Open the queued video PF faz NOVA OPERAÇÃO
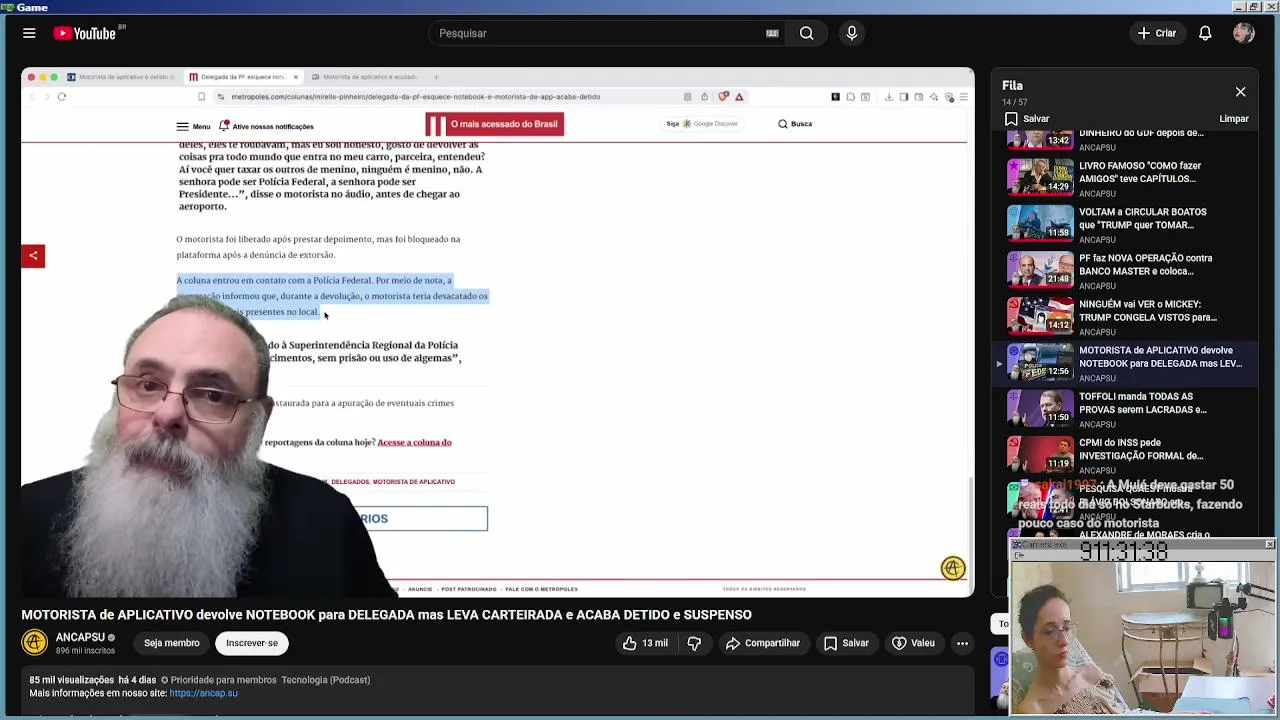Viewport: 1280px width, 720px height. pyautogui.click(x=1125, y=270)
